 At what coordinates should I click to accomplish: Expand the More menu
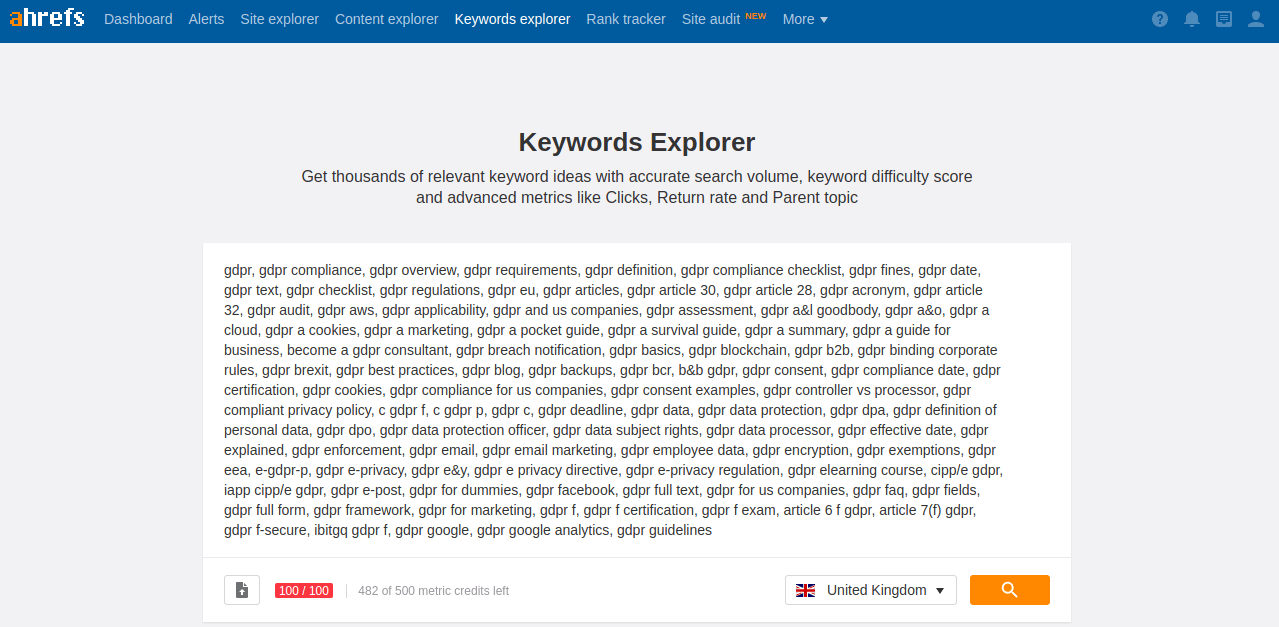tap(805, 19)
